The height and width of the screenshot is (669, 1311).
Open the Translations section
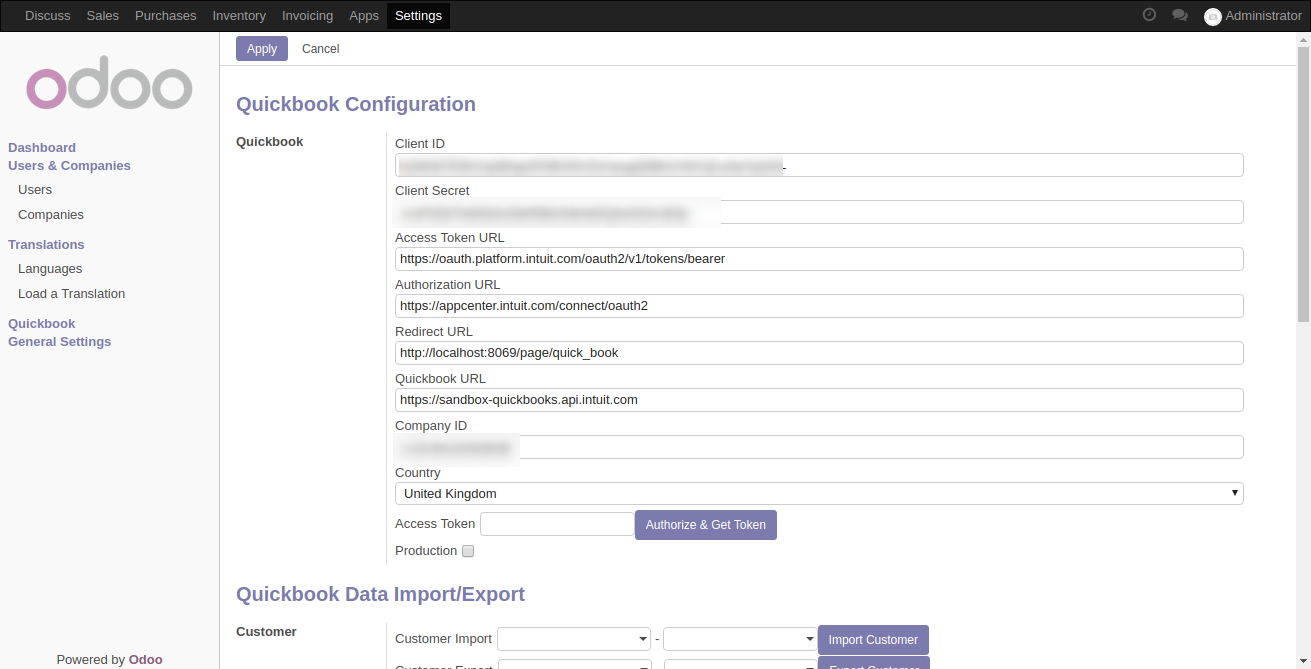[x=46, y=244]
